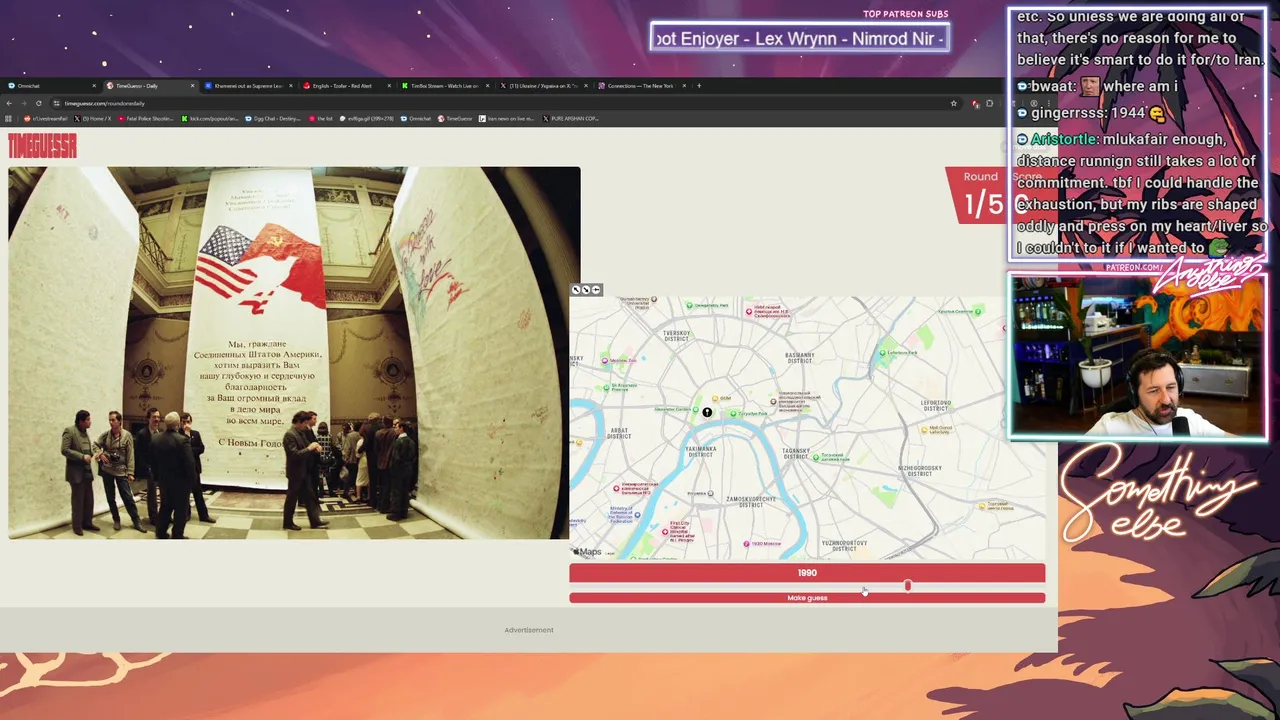This screenshot has width=1280, height=720.
Task: Close the Connections tab
Action: 684,86
